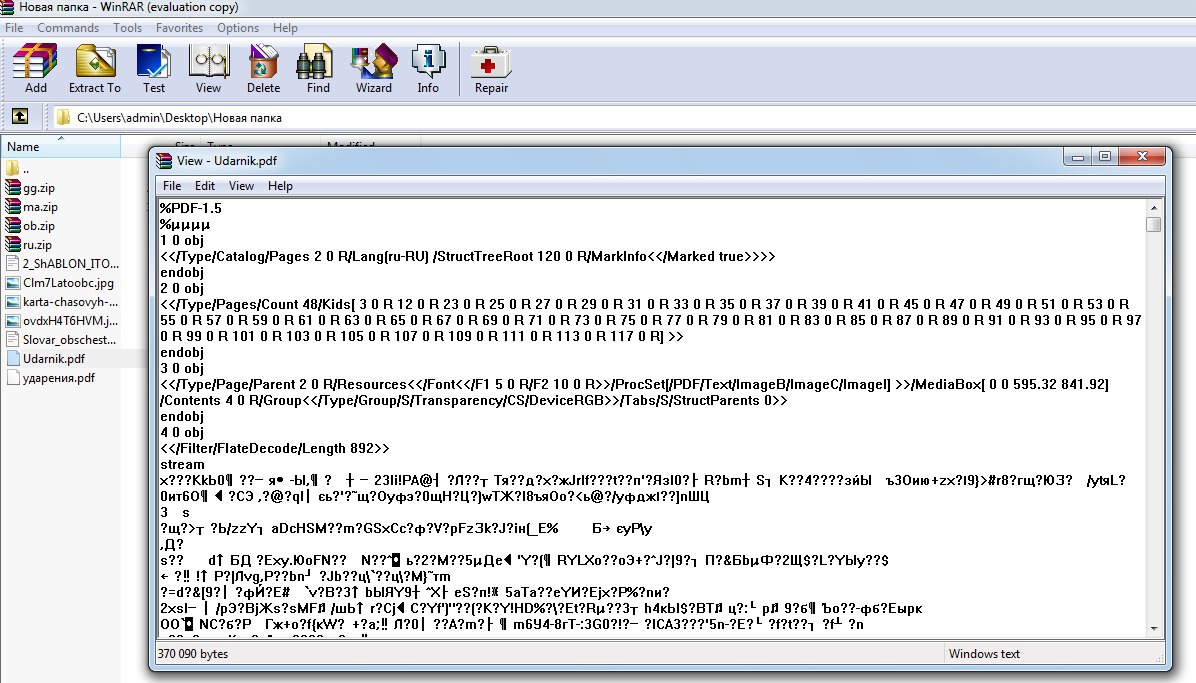Viewport: 1196px width, 683px height.
Task: Click 'Windows text' status bar entry
Action: pyautogui.click(x=984, y=654)
